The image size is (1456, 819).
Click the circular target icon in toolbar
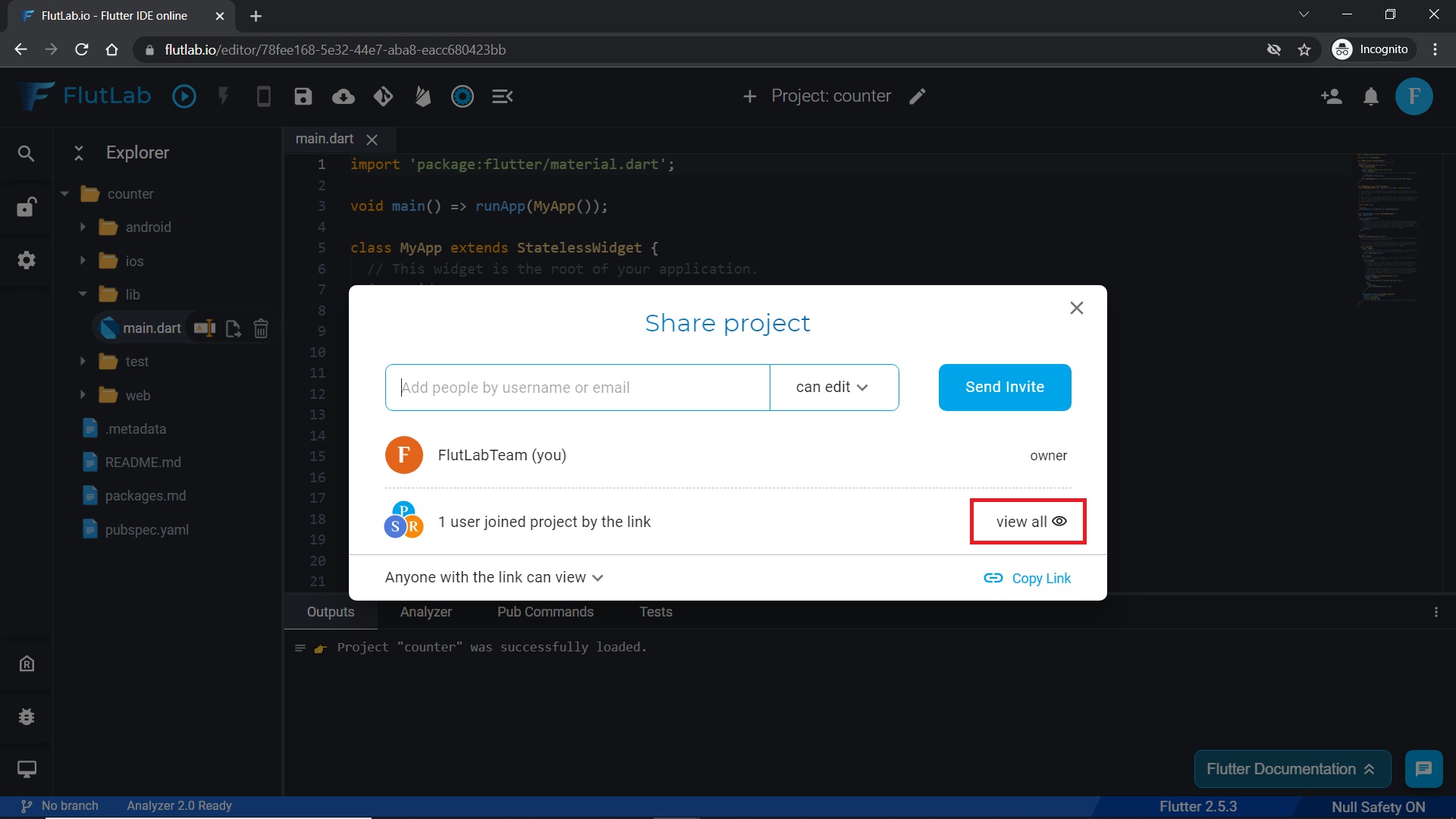coord(463,96)
